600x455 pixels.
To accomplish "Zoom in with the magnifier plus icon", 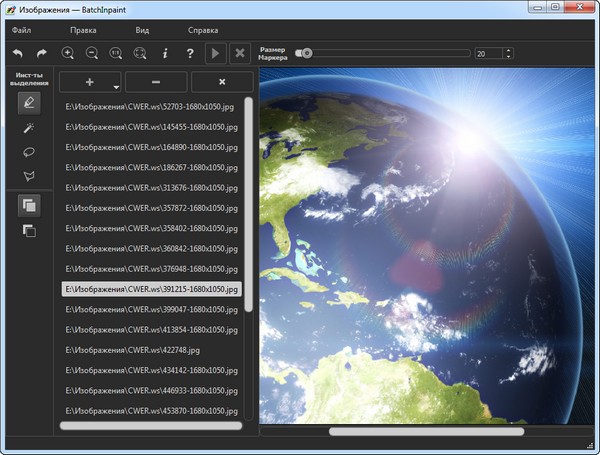I will [x=68, y=53].
